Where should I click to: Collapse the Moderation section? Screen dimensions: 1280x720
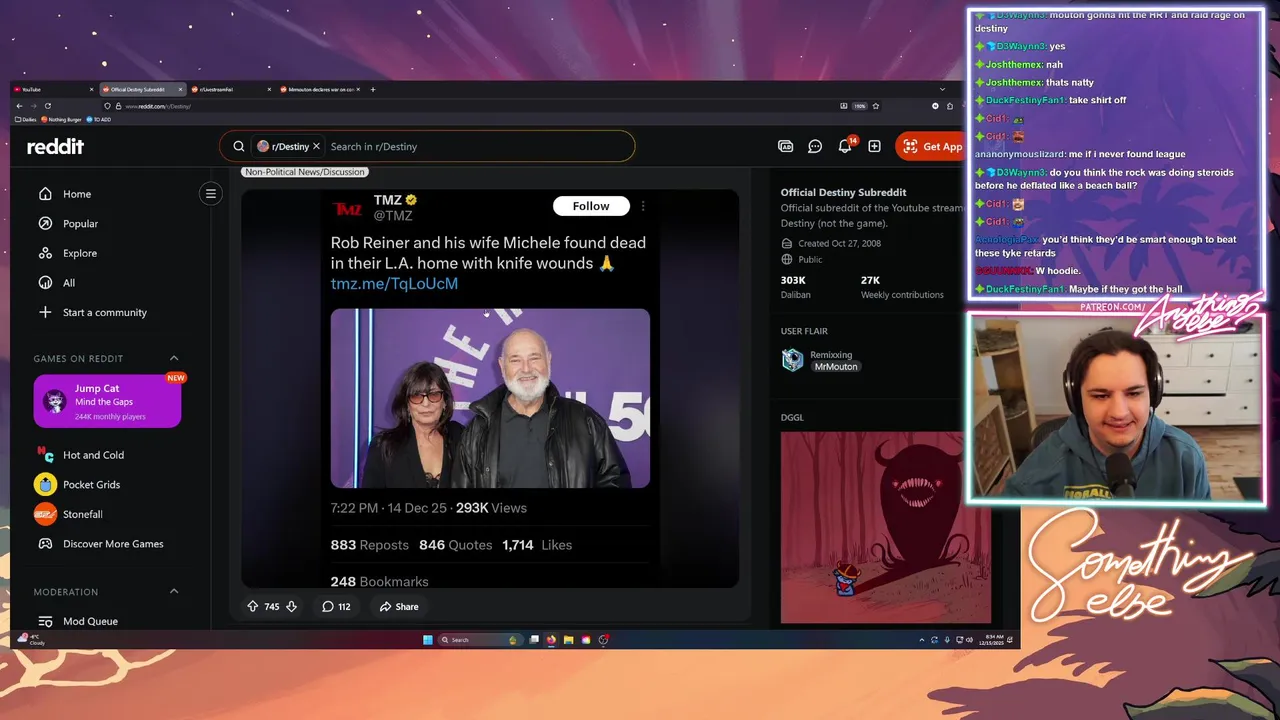coord(174,591)
